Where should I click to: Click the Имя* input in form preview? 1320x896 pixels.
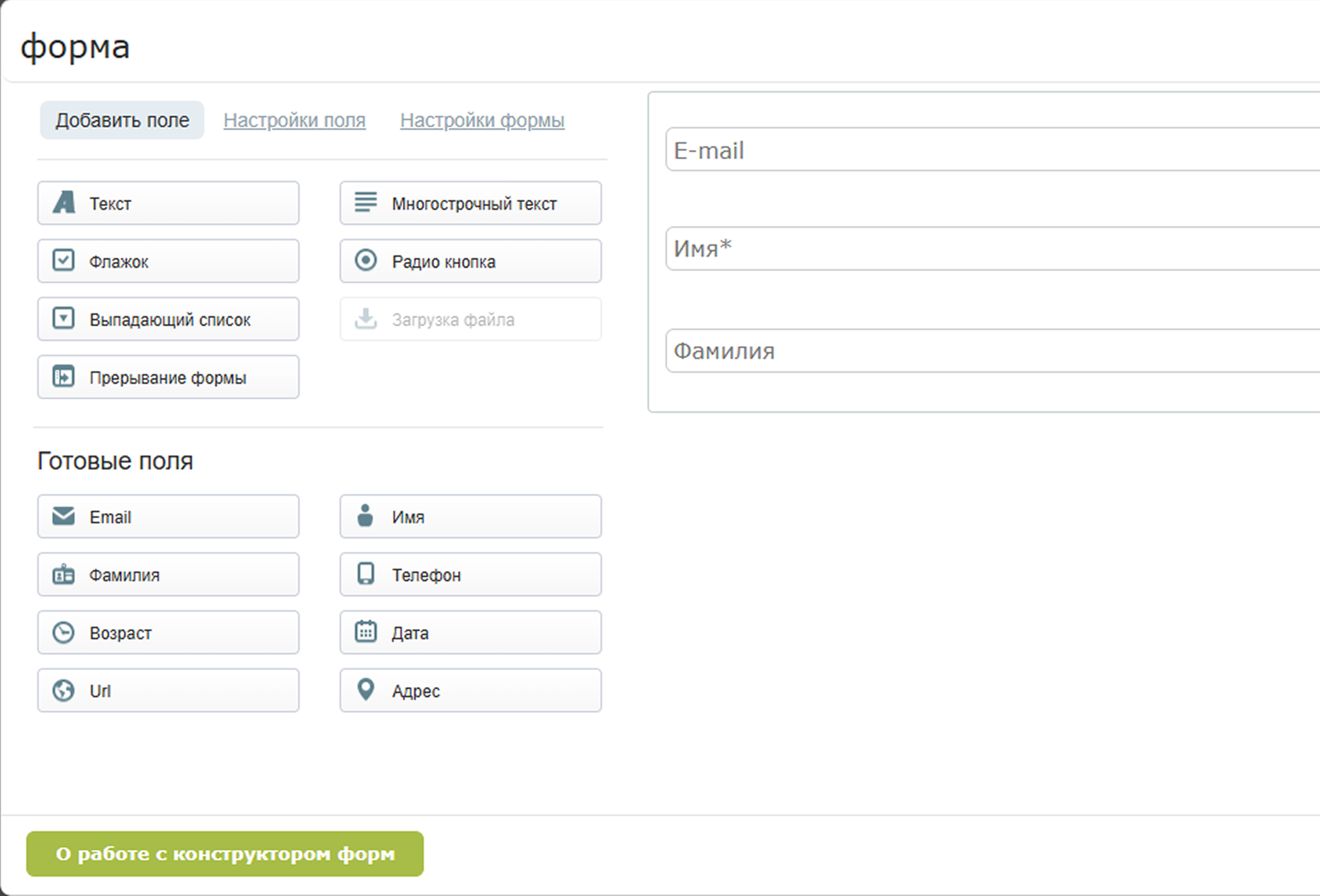pyautogui.click(x=993, y=249)
